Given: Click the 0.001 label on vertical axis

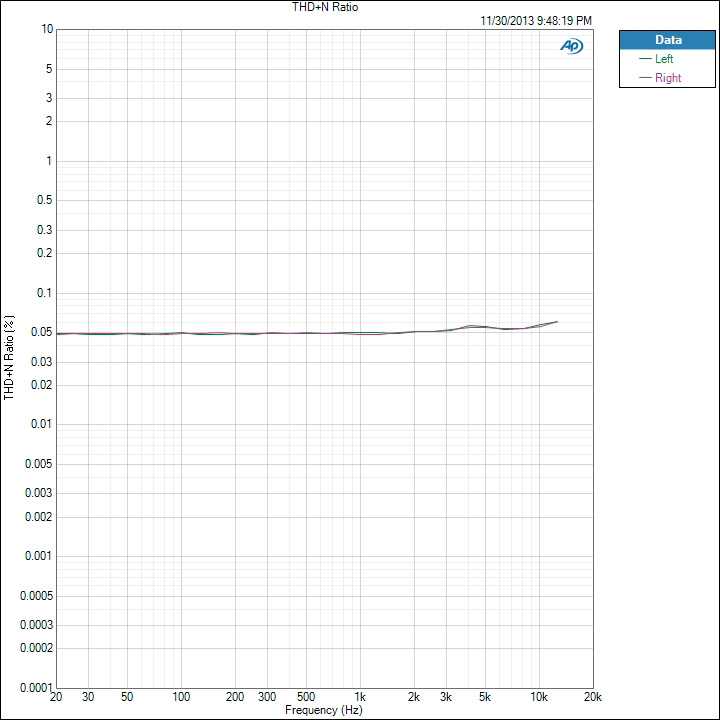Looking at the screenshot, I should pyautogui.click(x=38, y=556).
